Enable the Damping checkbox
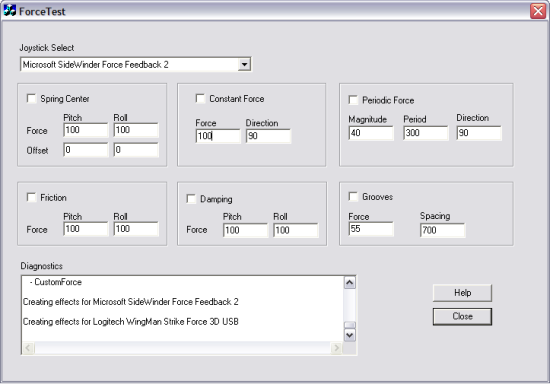Viewport: 550px width, 384px height. tap(191, 199)
